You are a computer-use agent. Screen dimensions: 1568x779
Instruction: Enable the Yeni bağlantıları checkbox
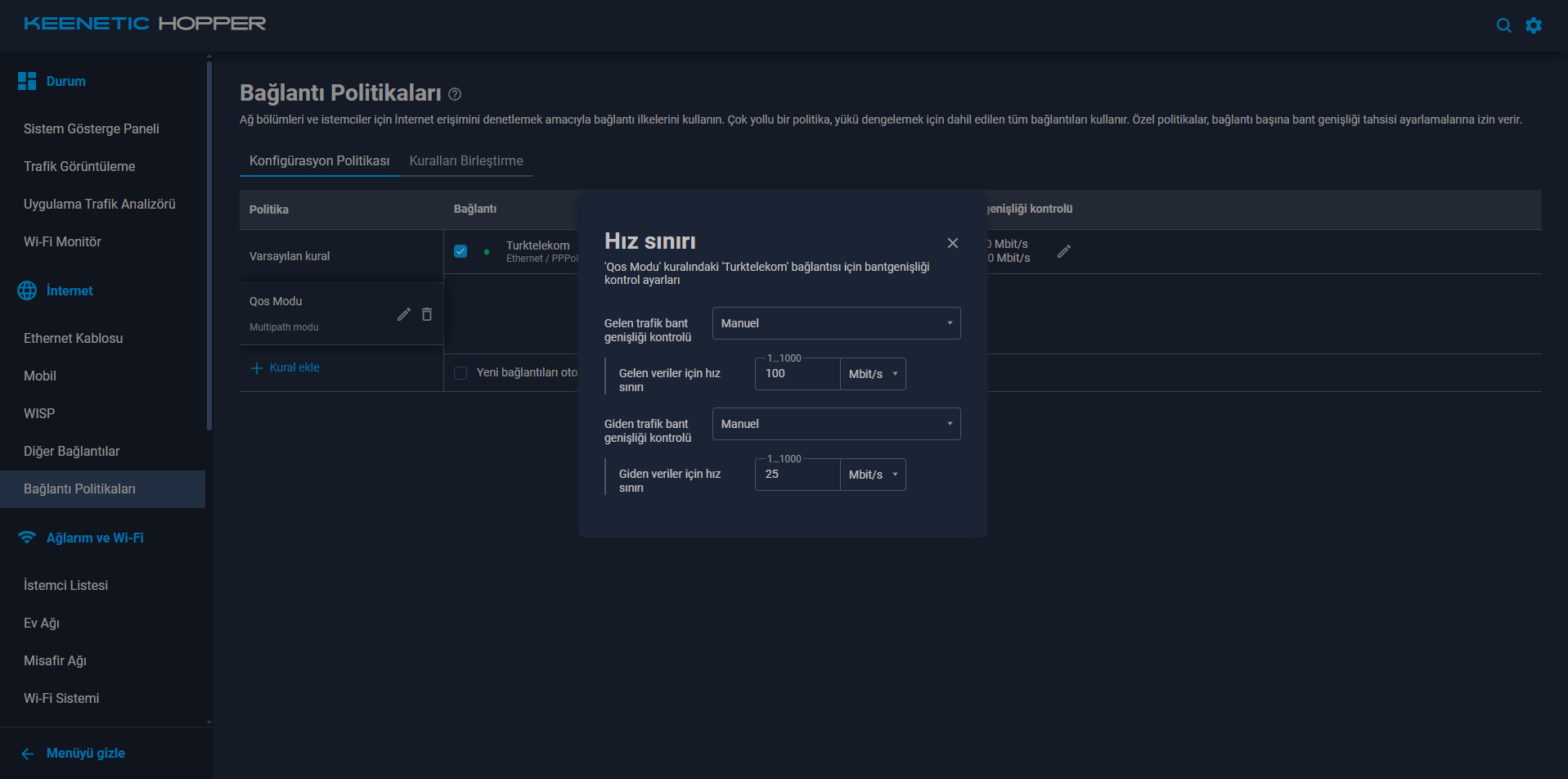[461, 373]
